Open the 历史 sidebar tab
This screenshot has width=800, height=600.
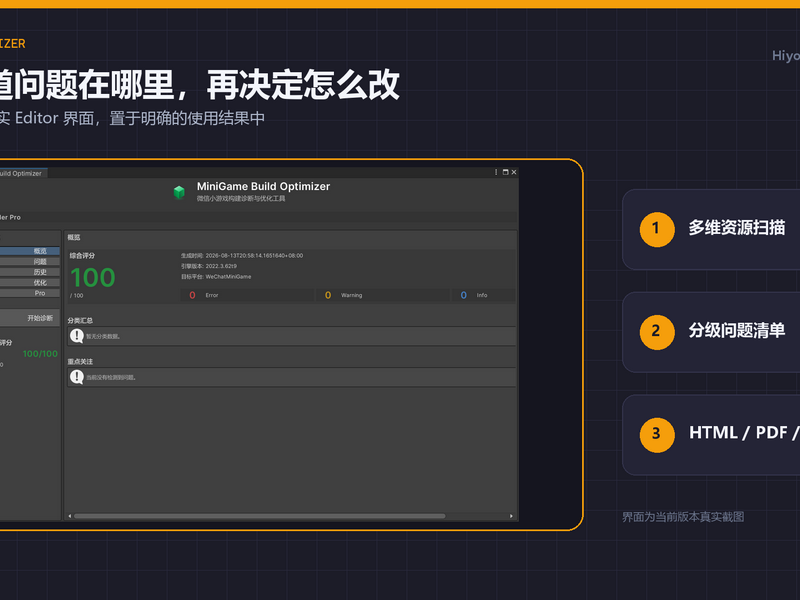[30, 272]
